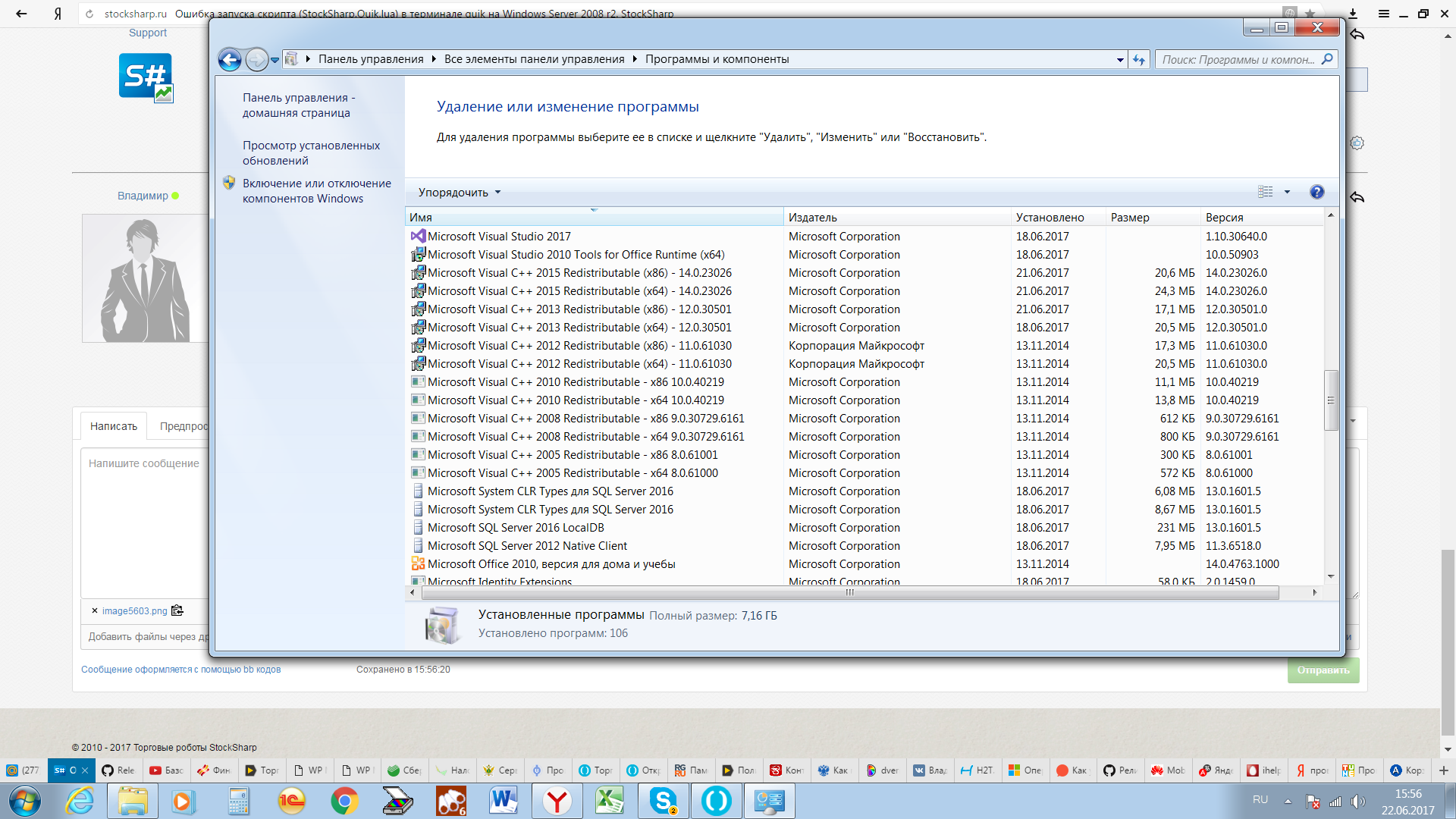Open Skype from taskbar
The width and height of the screenshot is (1456, 819).
point(663,801)
